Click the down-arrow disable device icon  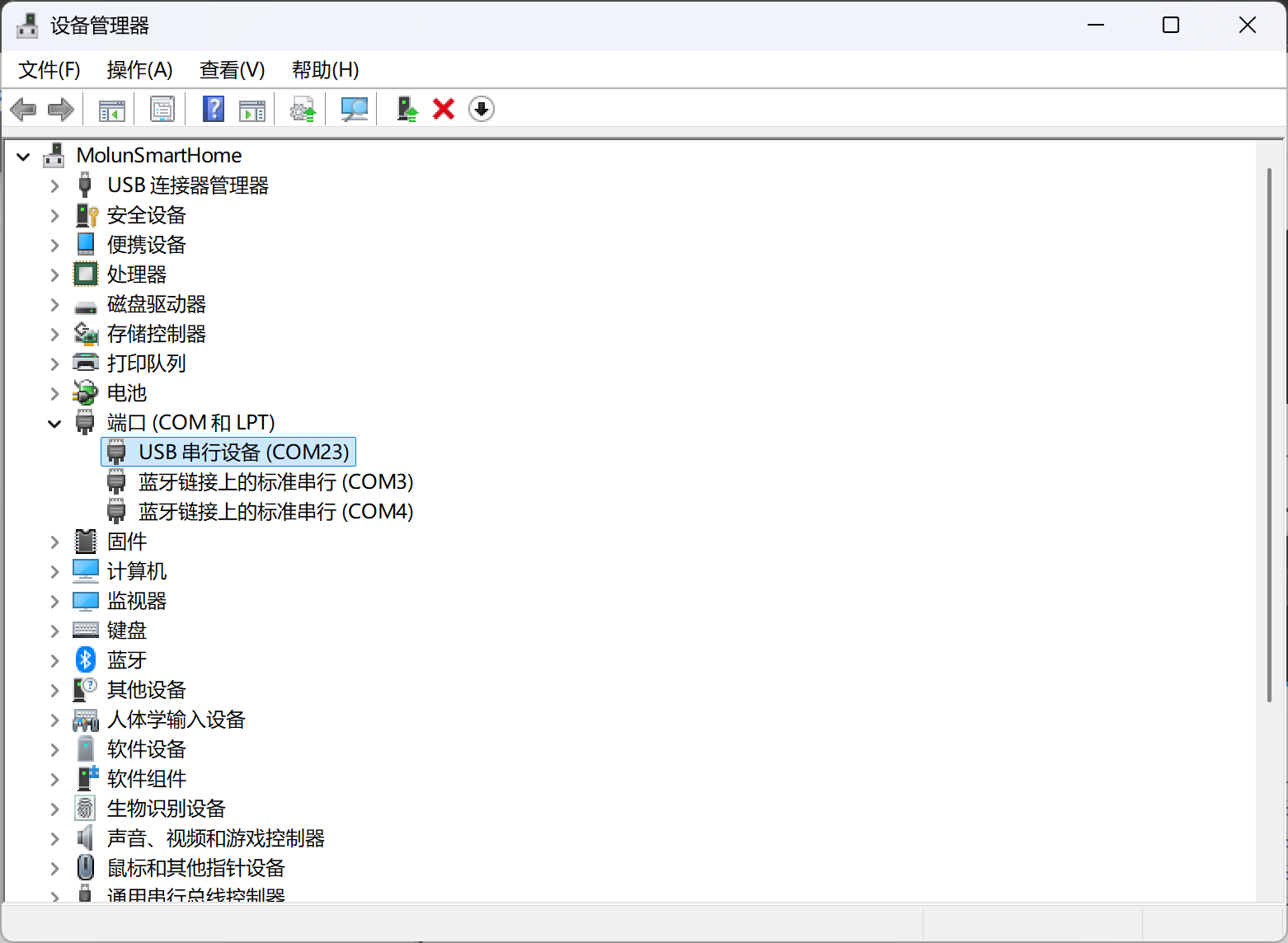click(x=482, y=109)
